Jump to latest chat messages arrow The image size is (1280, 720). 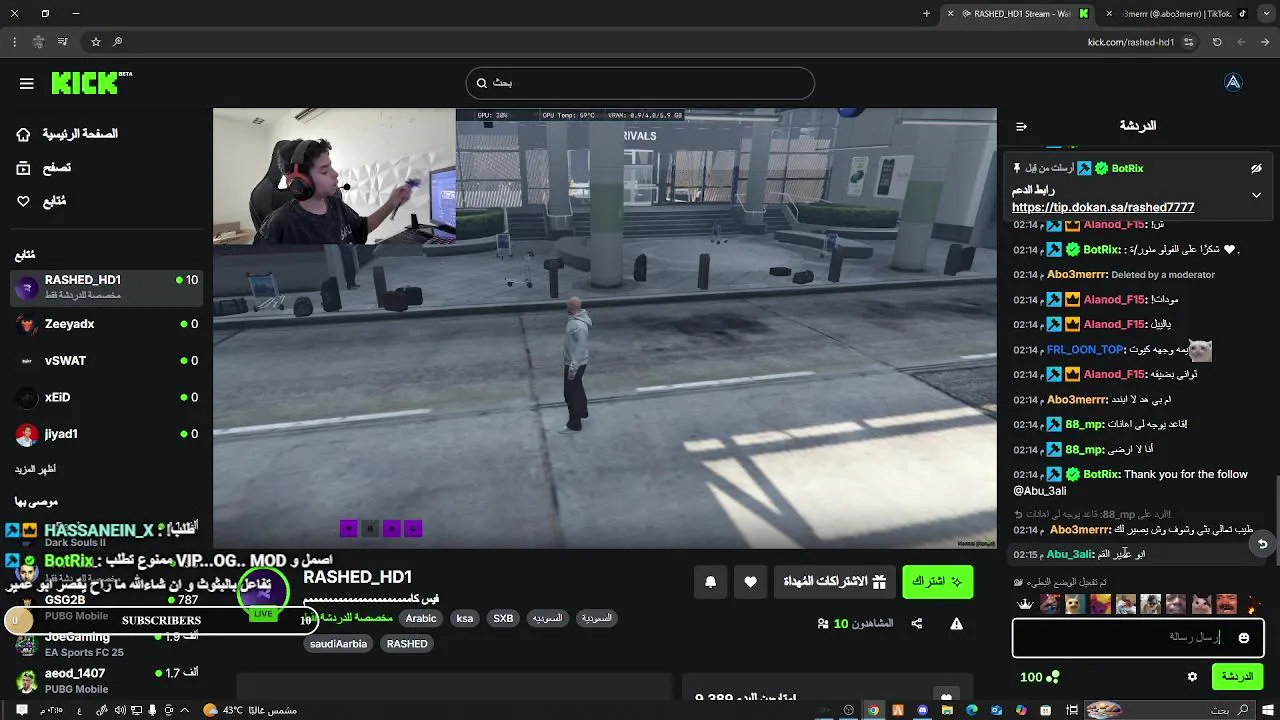click(x=1262, y=544)
